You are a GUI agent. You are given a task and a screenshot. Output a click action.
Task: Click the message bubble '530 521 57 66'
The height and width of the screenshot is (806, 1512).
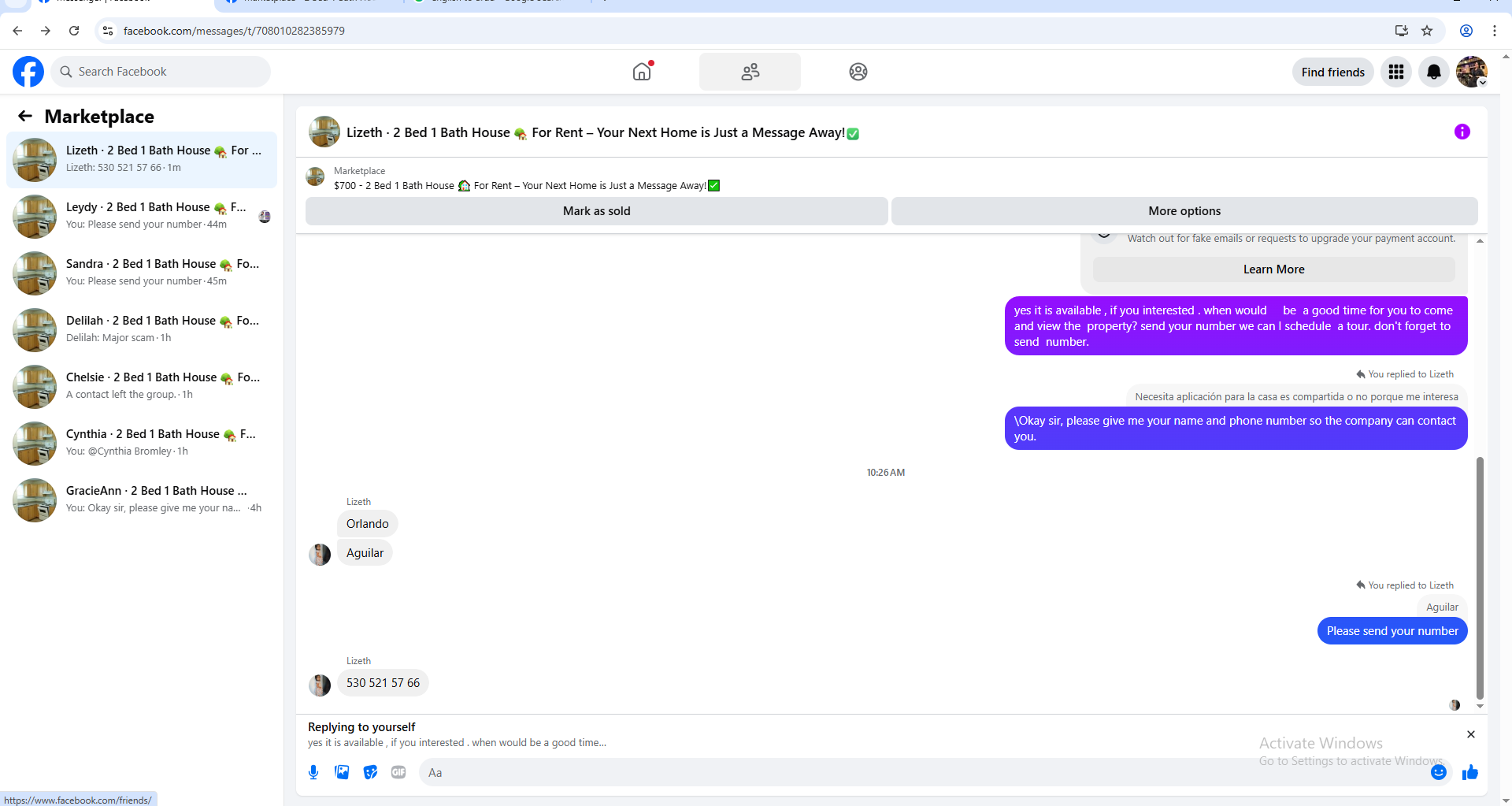pyautogui.click(x=383, y=683)
